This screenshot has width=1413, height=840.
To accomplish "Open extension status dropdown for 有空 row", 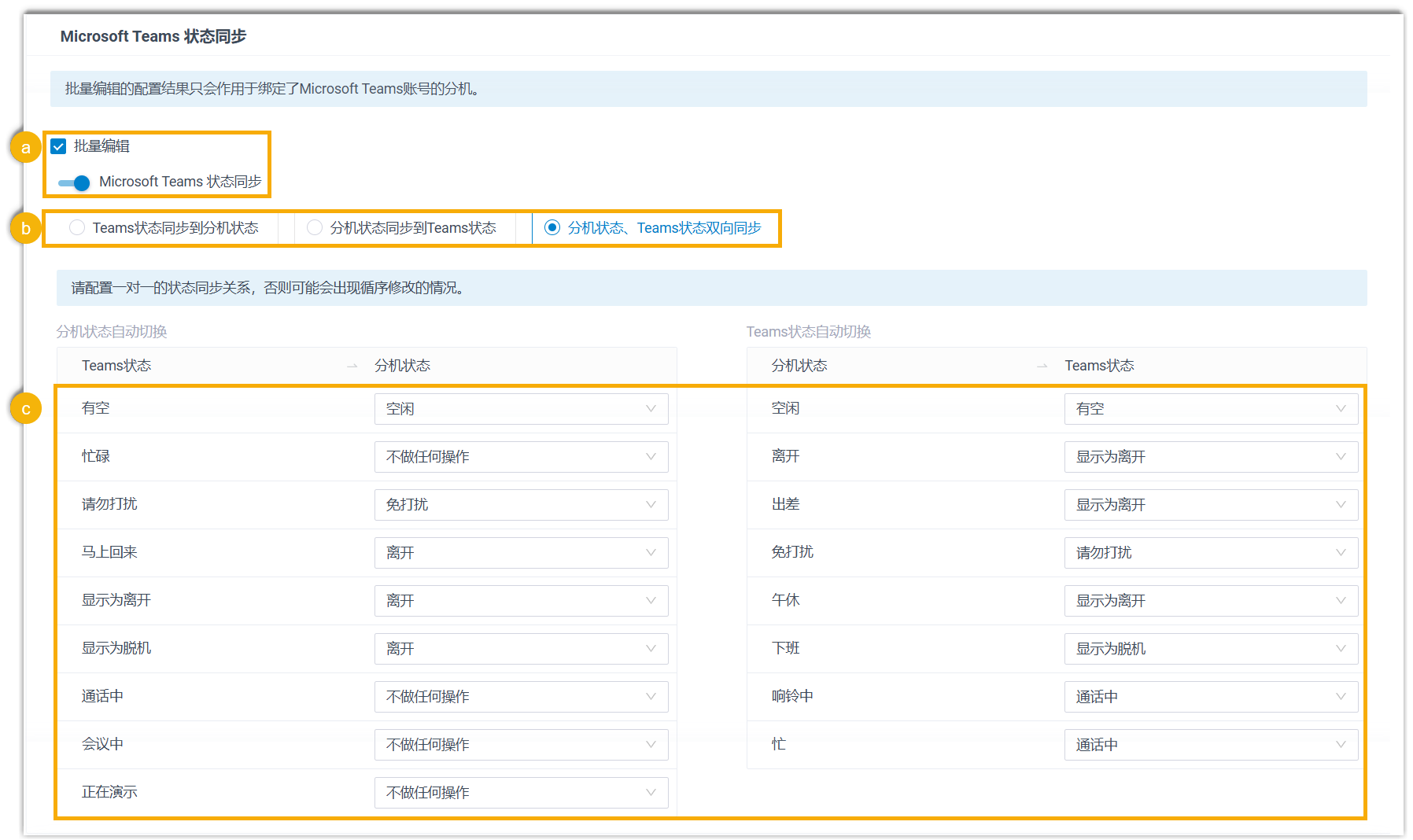I will (x=520, y=409).
